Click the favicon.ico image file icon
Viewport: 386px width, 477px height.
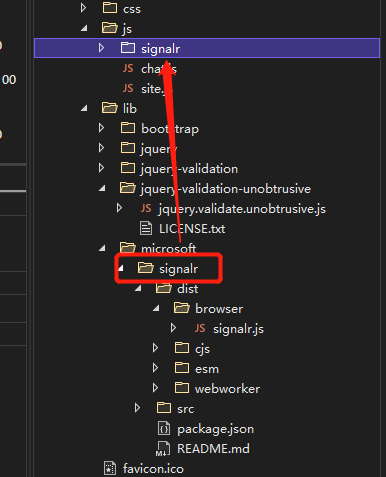point(110,469)
